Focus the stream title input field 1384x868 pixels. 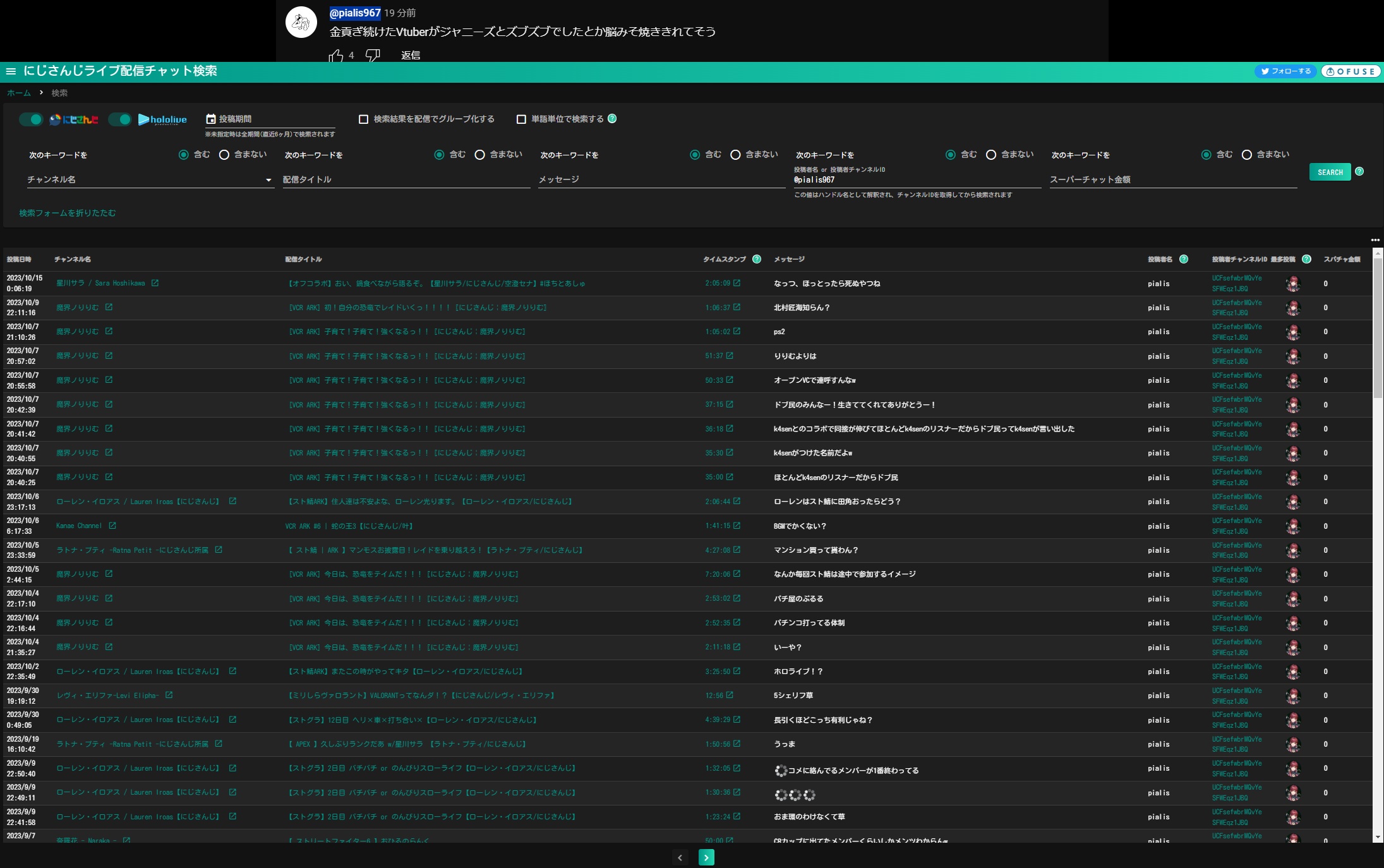click(x=406, y=179)
